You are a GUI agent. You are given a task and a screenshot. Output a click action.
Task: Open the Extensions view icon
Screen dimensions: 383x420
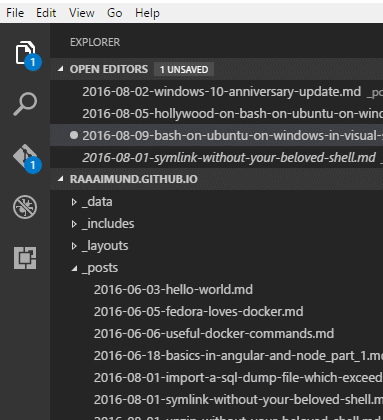25,258
